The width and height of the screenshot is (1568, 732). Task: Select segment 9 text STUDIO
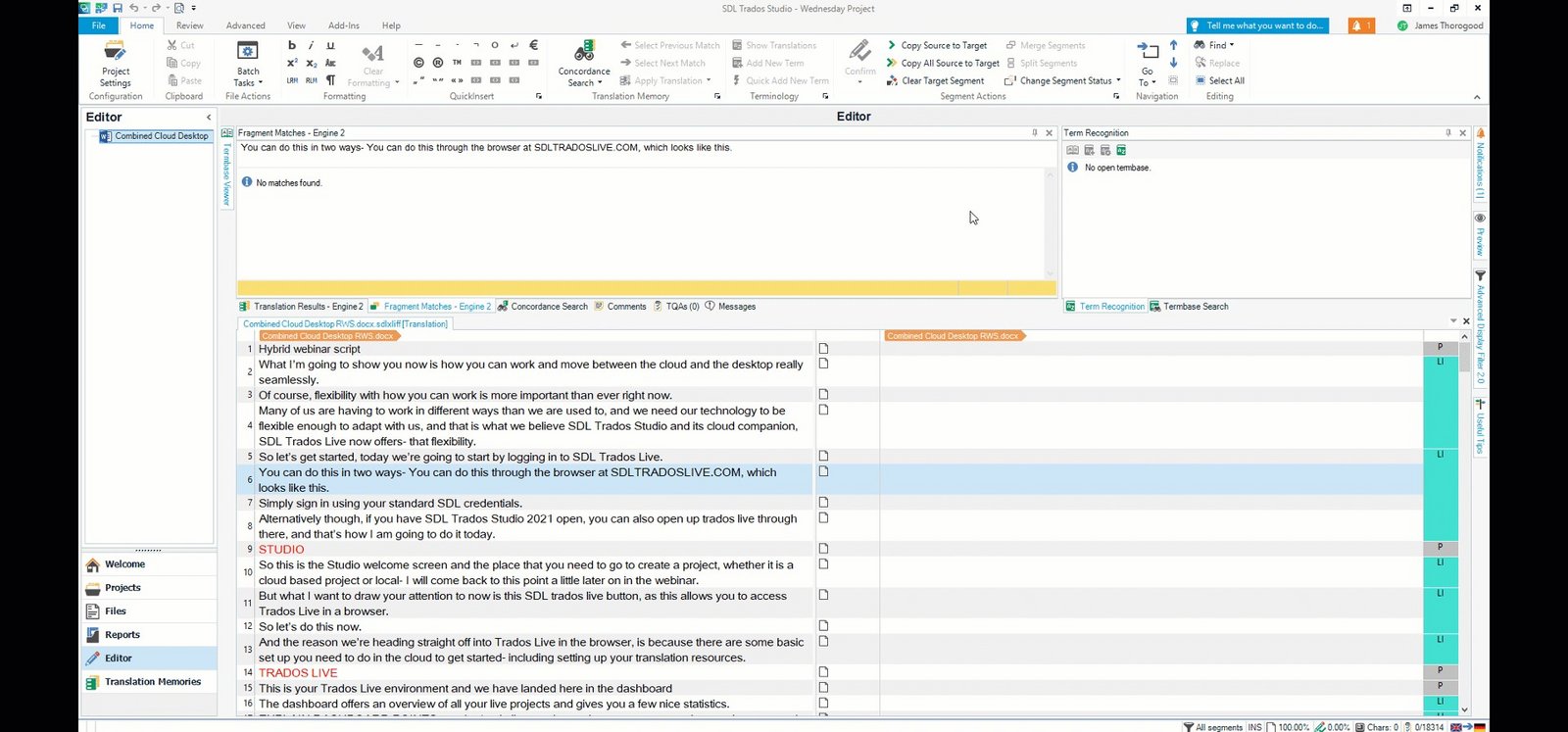(x=281, y=549)
